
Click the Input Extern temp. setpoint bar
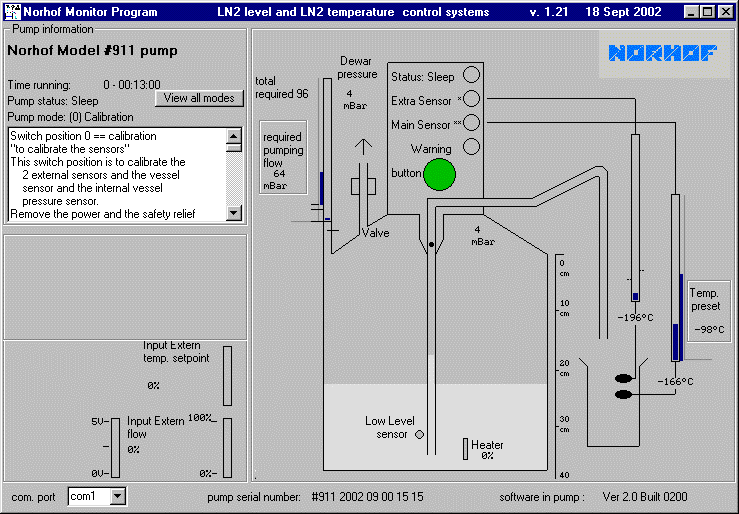pos(228,376)
